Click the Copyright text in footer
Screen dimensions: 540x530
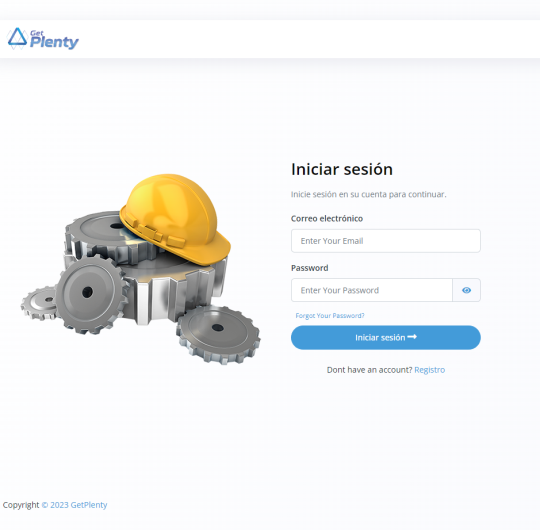point(21,505)
